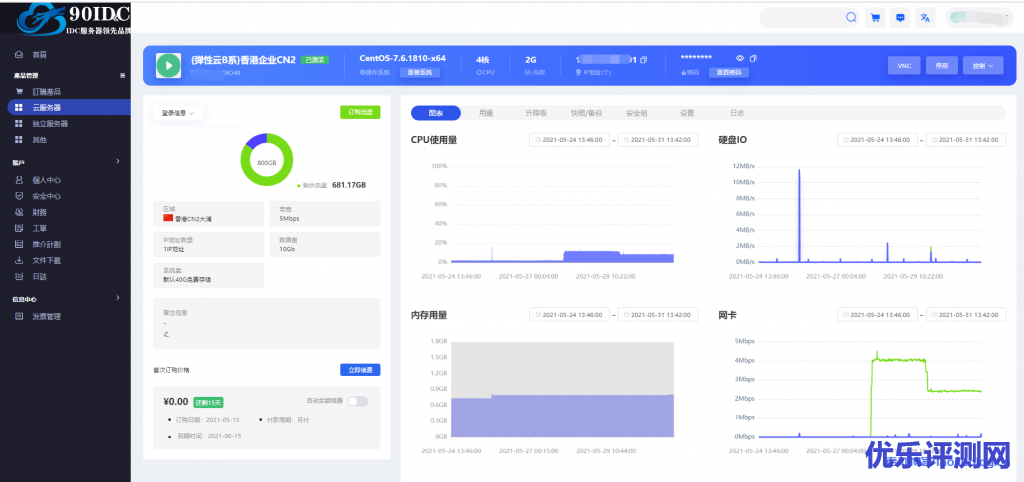Copy the password using copy icon
The height and width of the screenshot is (482, 1024).
755,59
